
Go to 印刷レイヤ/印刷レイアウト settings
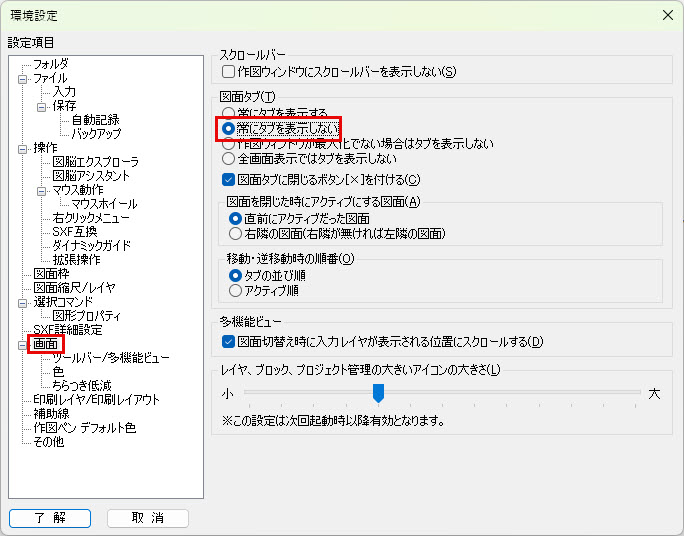[x=96, y=399]
